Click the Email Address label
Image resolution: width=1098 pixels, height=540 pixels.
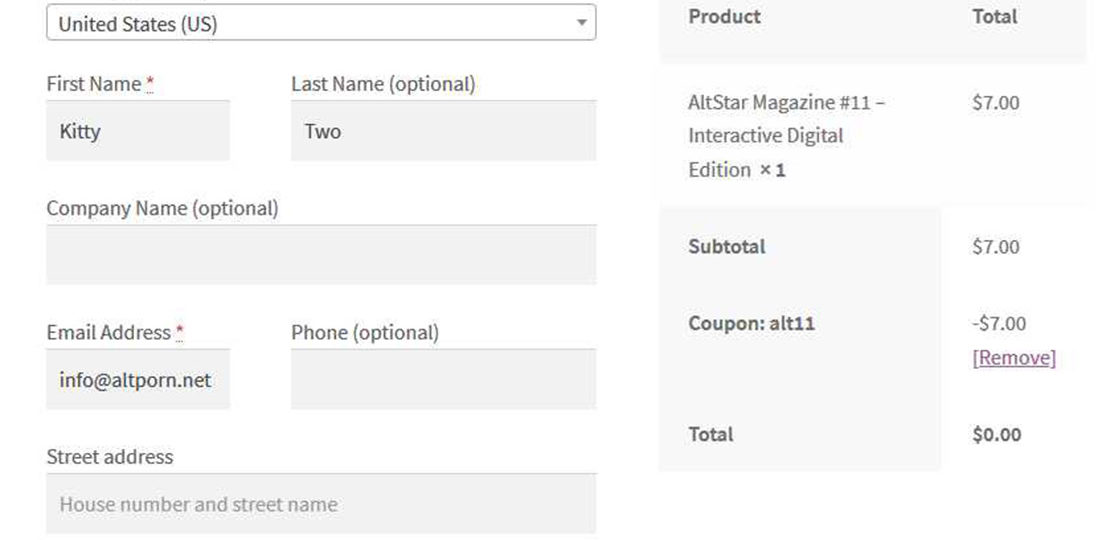click(x=108, y=332)
